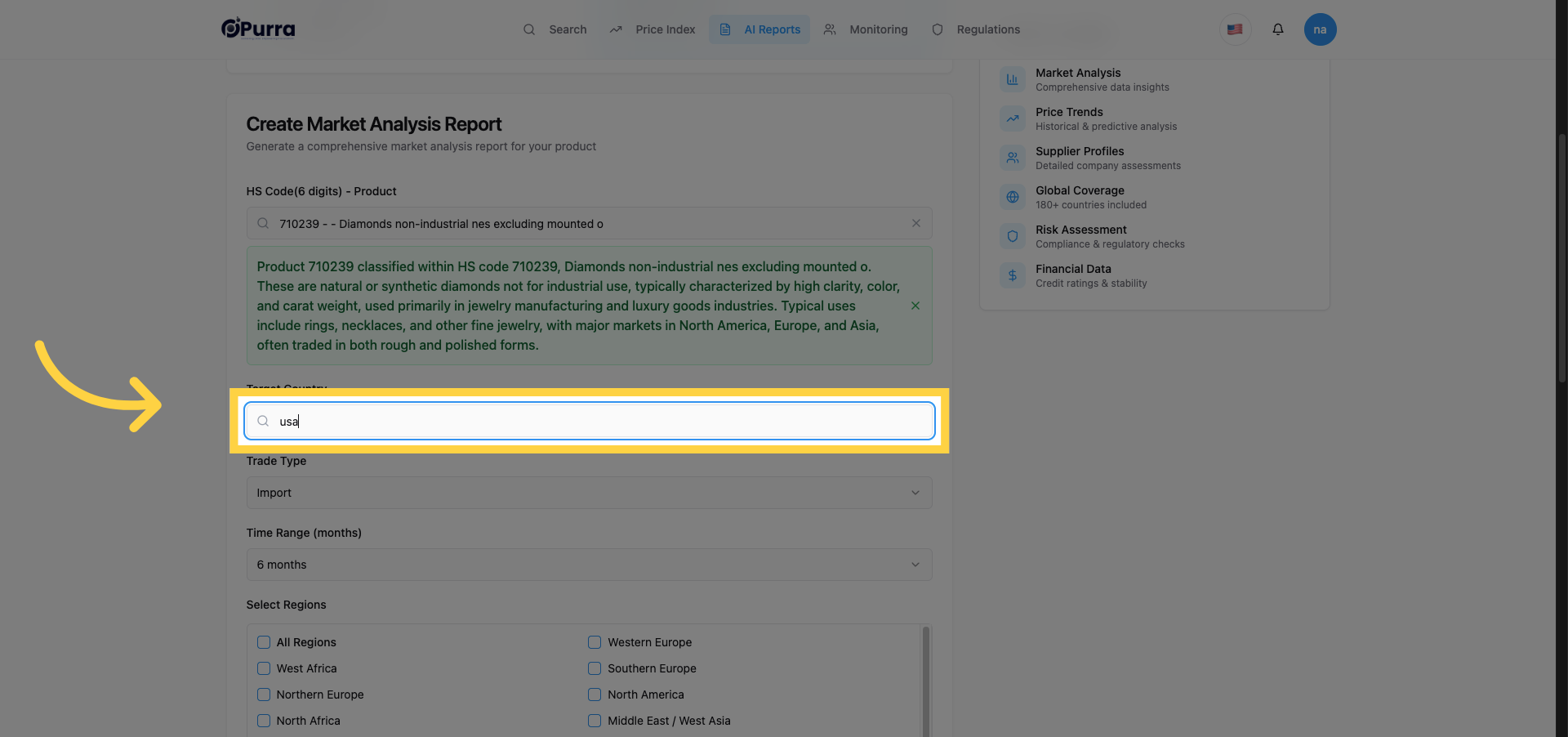Click the magnifier icon in HS Code field

[263, 223]
